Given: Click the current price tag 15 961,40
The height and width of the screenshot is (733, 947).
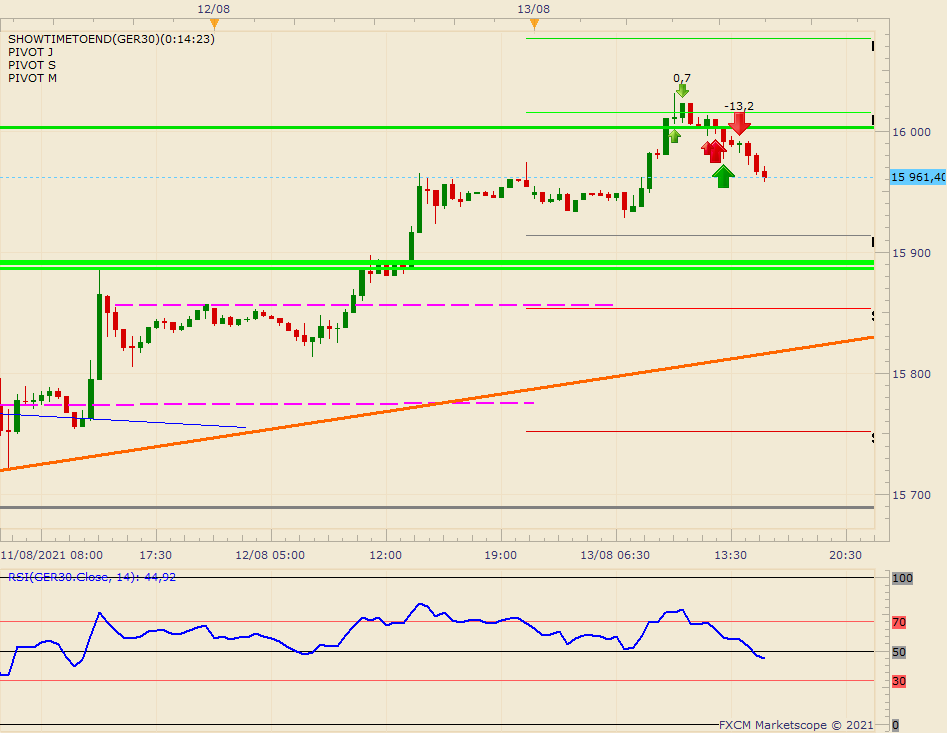Looking at the screenshot, I should click(x=918, y=177).
